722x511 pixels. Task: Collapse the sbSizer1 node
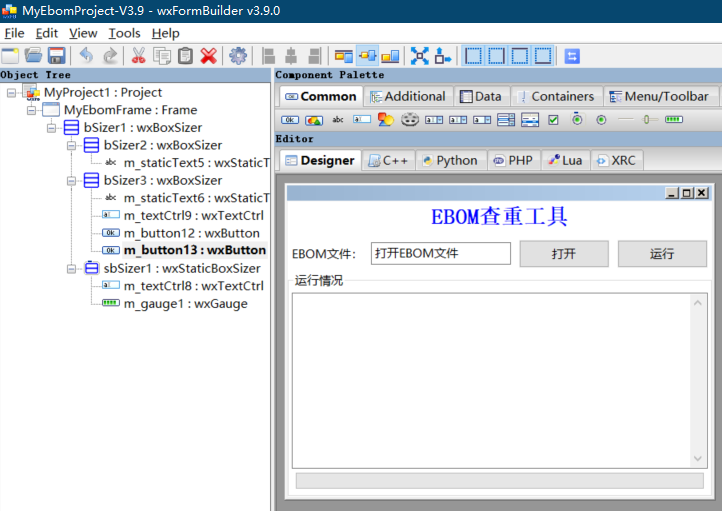click(71, 269)
